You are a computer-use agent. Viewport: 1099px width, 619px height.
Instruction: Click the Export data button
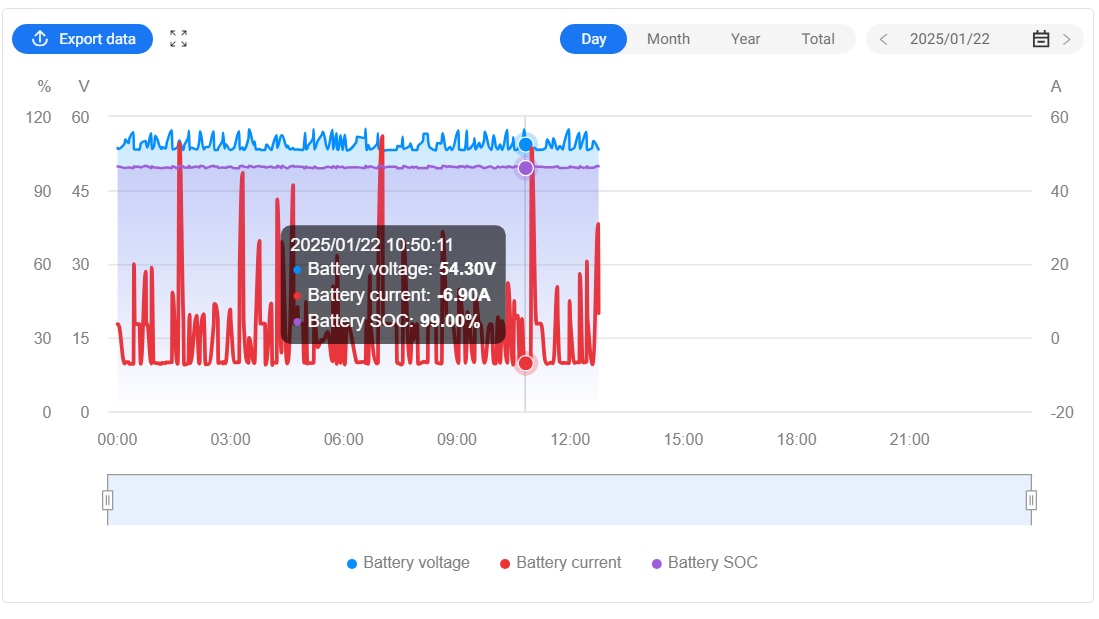click(83, 39)
